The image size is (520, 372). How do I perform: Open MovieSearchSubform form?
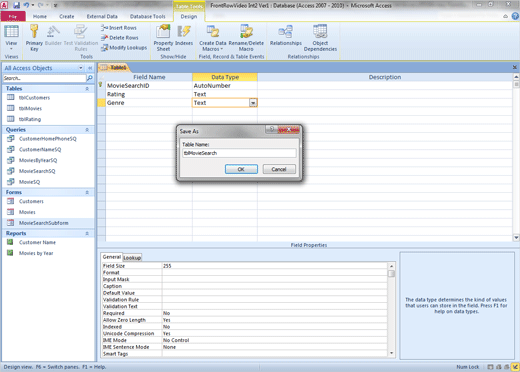[x=43, y=223]
